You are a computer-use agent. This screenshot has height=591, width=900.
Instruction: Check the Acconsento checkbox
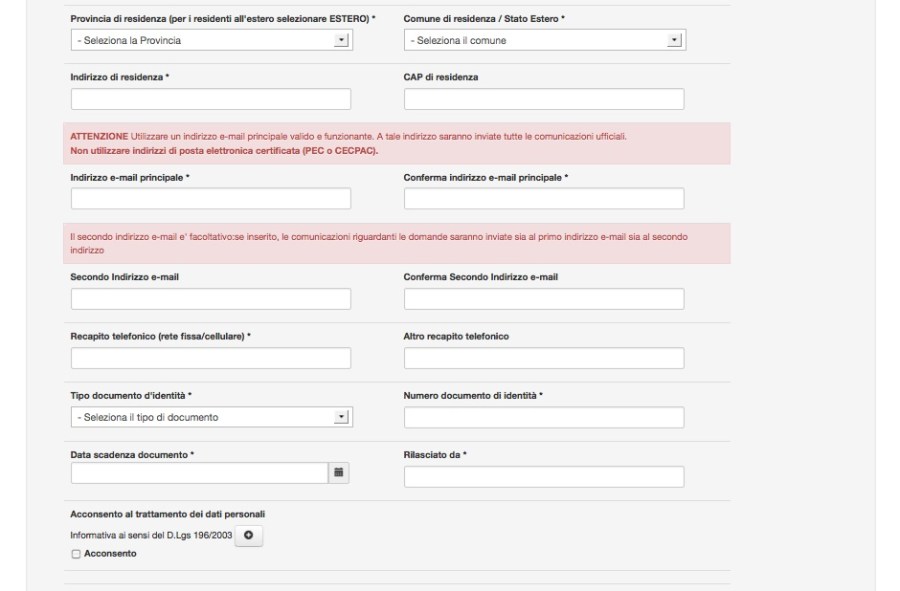(x=75, y=554)
